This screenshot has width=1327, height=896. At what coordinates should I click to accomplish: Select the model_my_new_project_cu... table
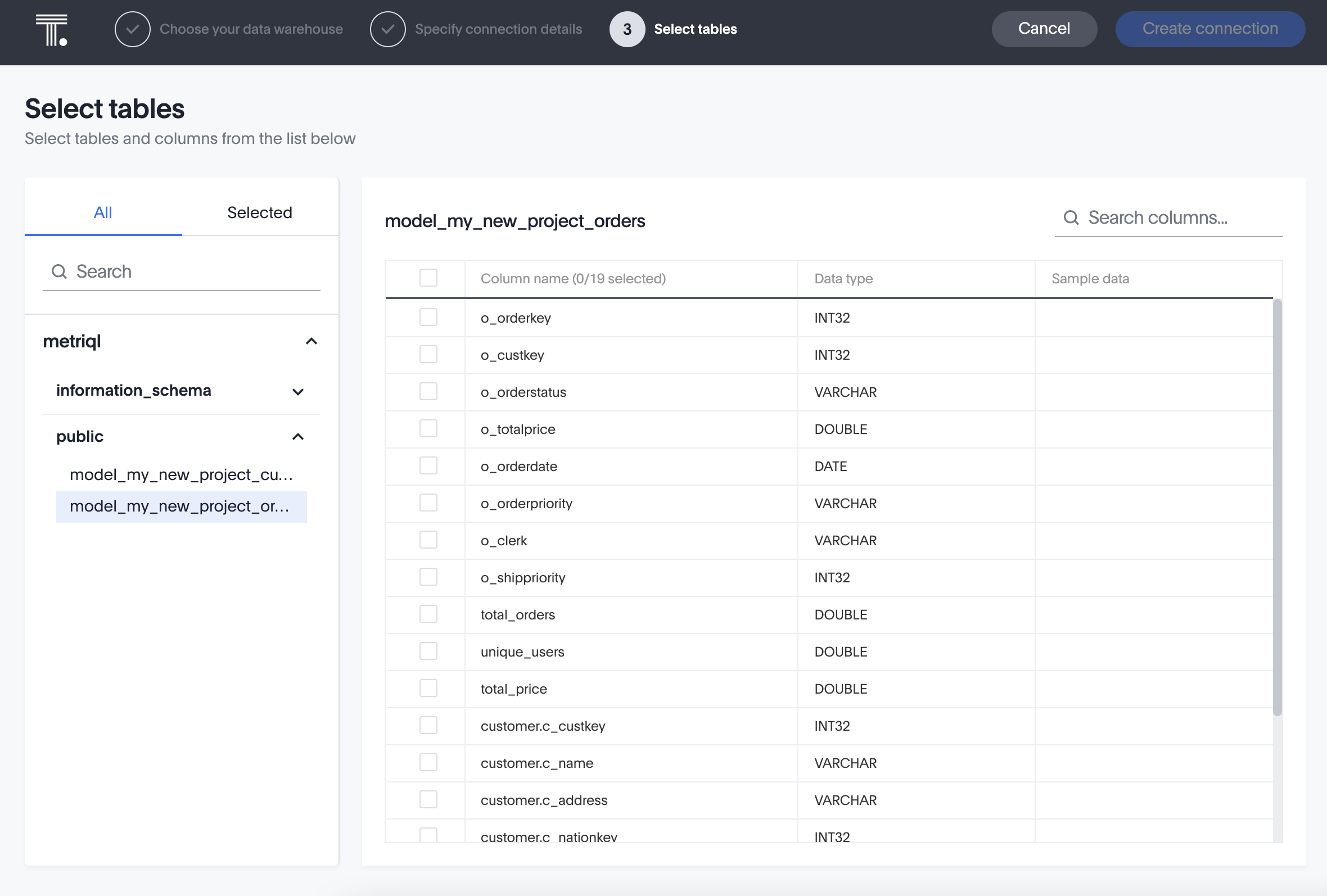coord(181,475)
